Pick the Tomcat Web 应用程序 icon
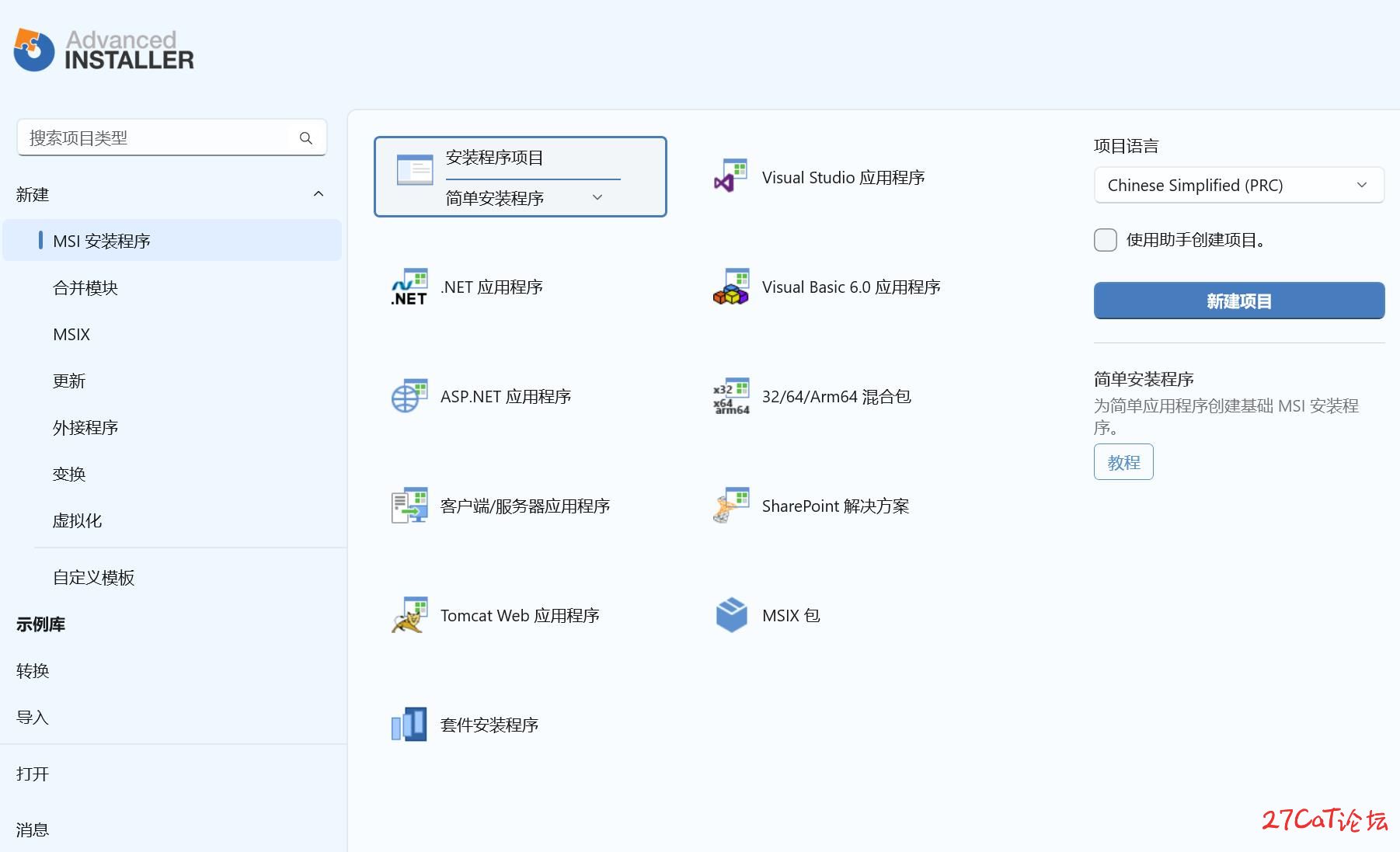This screenshot has height=852, width=1400. tap(409, 615)
